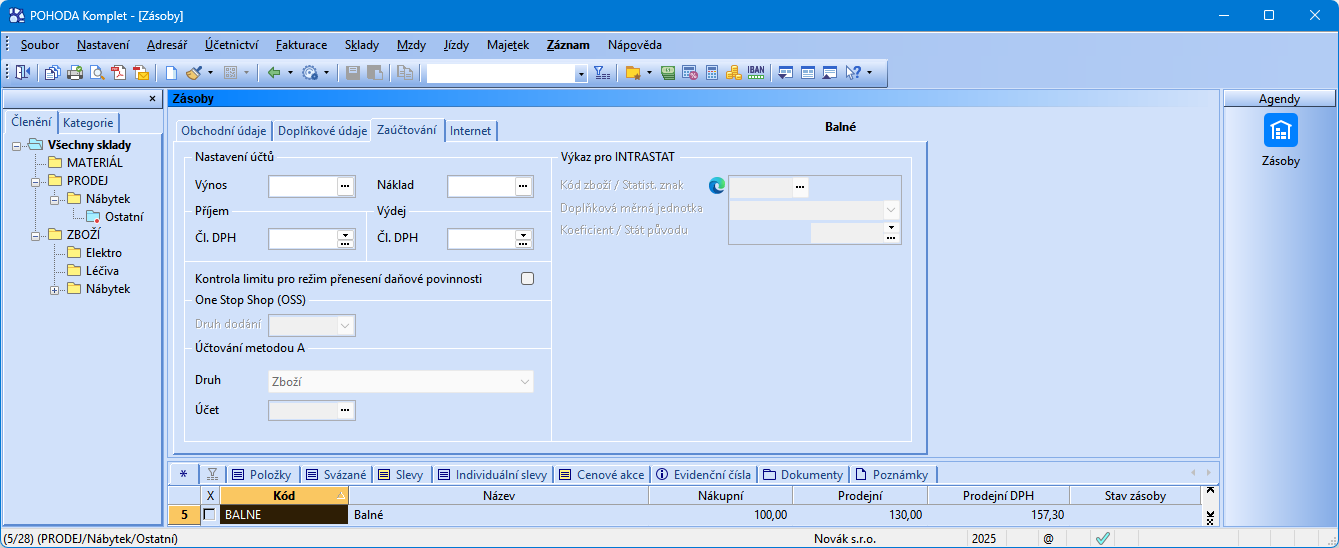Click the Výnos account browse button
1339x548 pixels.
click(345, 186)
